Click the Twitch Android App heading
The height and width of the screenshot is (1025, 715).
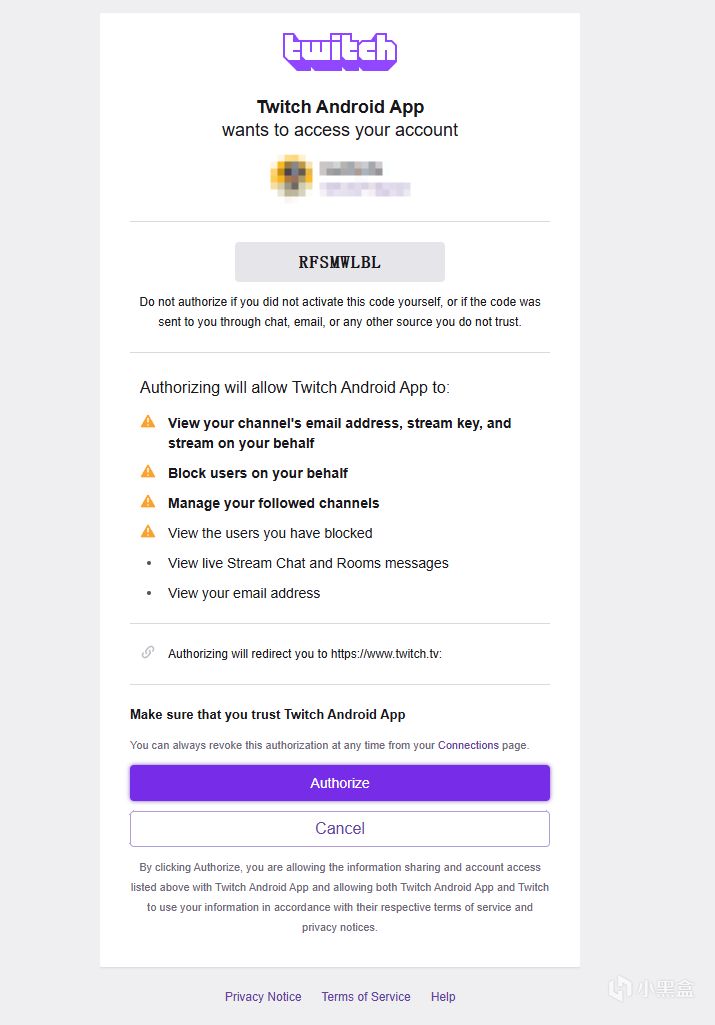click(340, 107)
